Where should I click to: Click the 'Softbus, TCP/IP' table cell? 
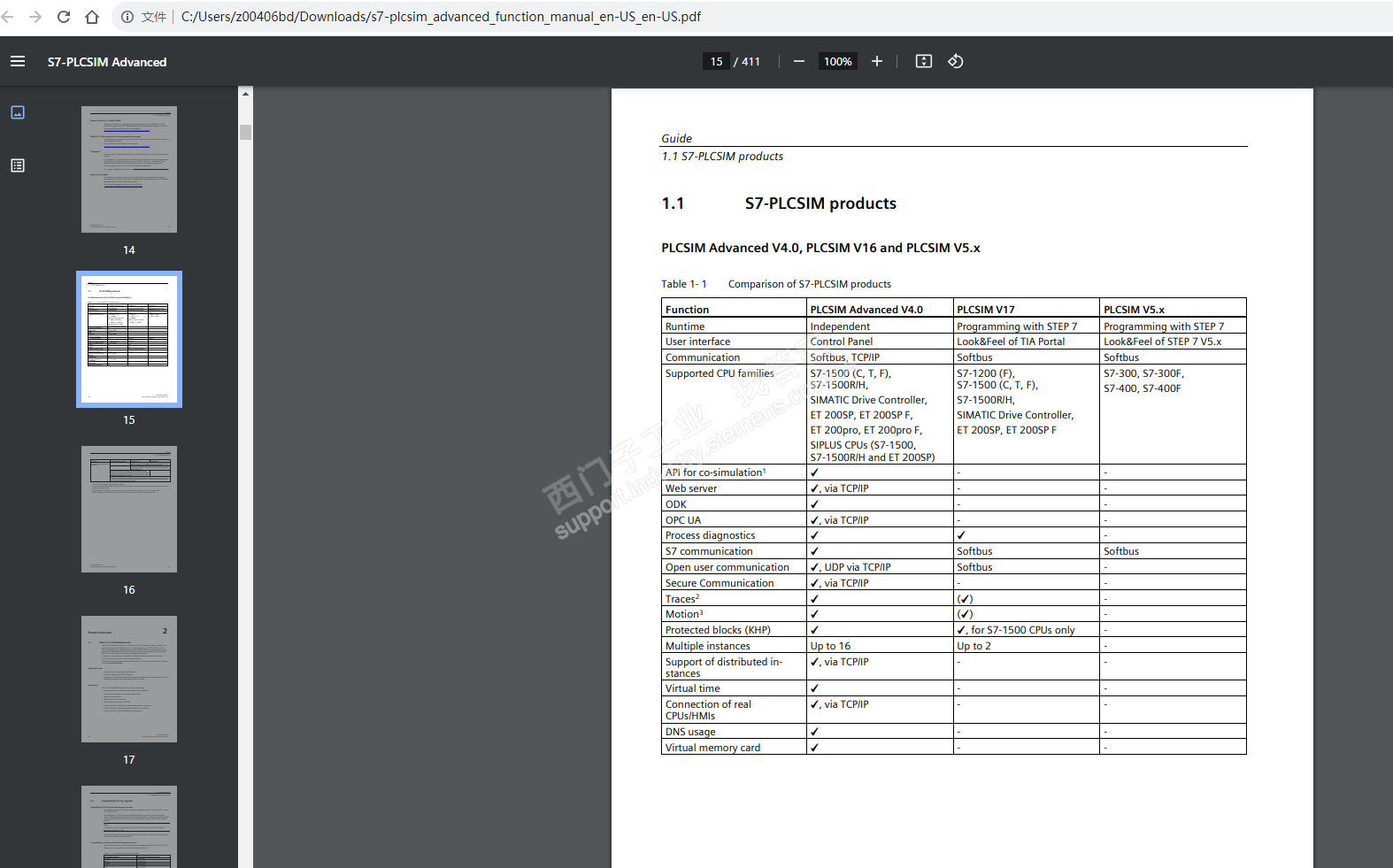click(845, 357)
